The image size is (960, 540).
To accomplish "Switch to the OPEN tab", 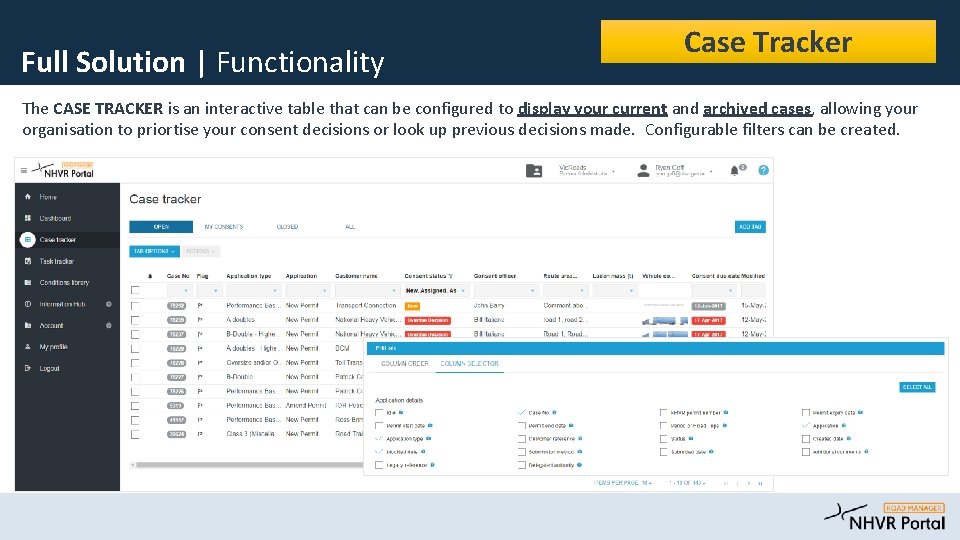I will [x=161, y=227].
